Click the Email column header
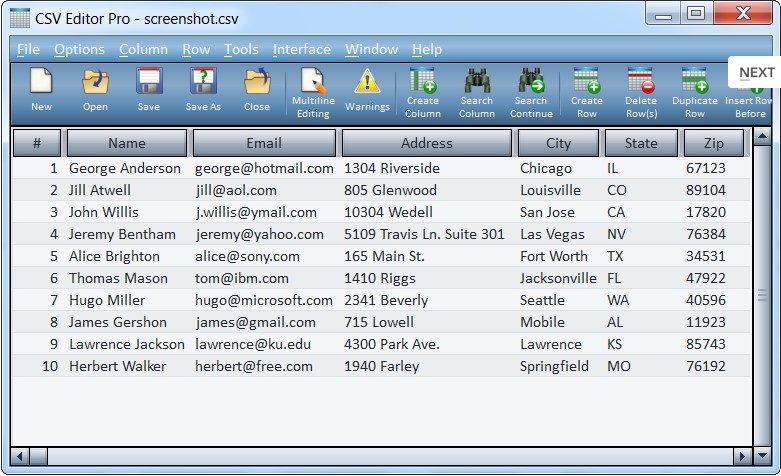Image resolution: width=781 pixels, height=476 pixels. (x=264, y=143)
